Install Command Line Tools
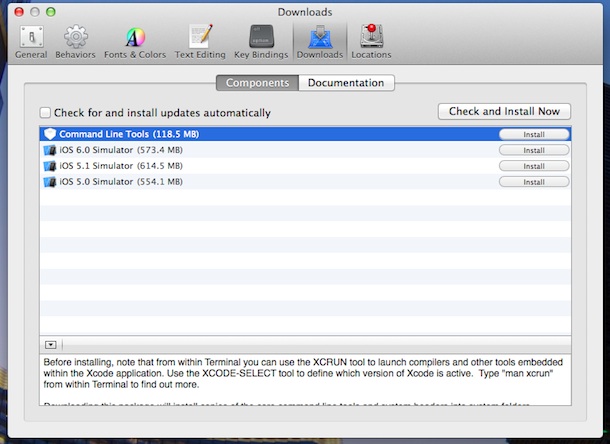This screenshot has height=444, width=610. (534, 134)
